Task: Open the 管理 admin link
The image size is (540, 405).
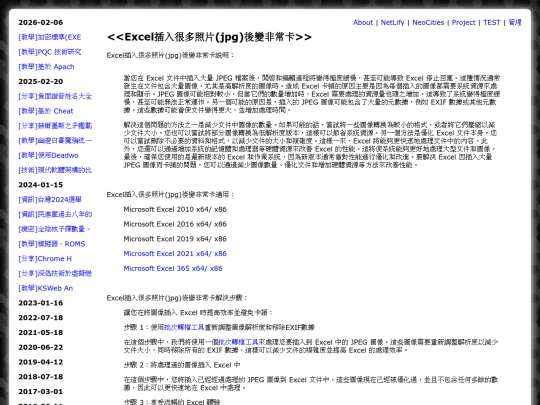Action: 515,22
